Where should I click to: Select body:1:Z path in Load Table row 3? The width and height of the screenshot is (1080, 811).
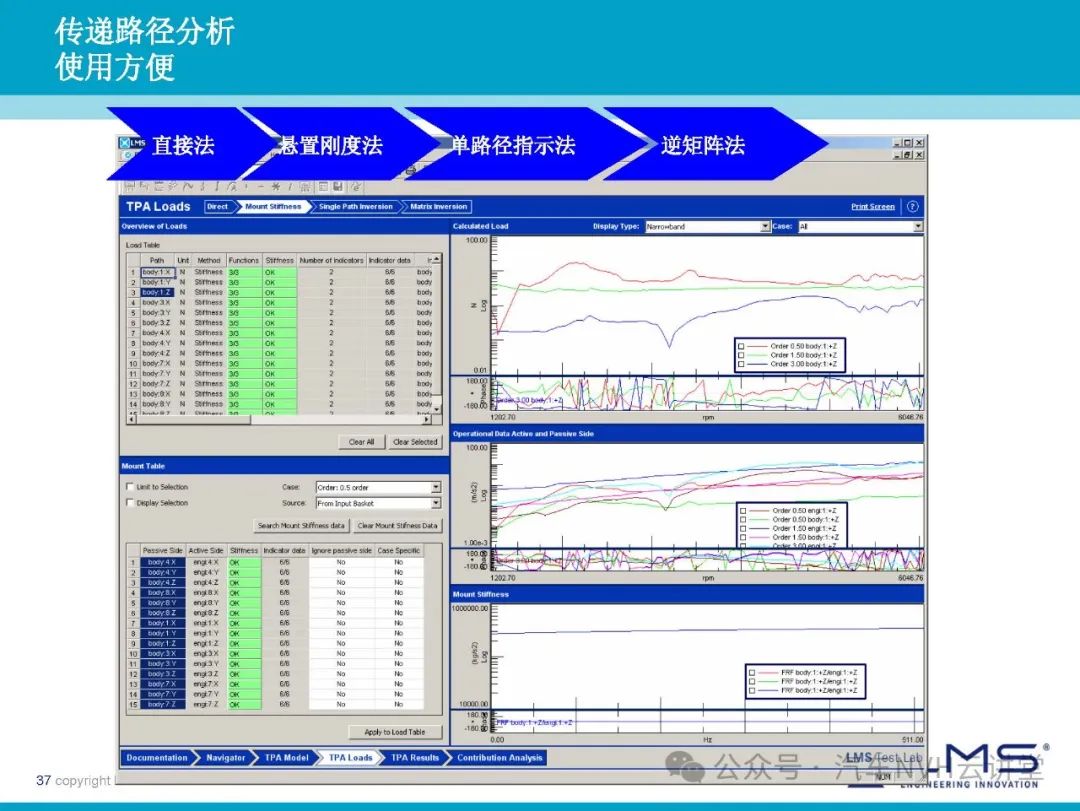point(157,292)
